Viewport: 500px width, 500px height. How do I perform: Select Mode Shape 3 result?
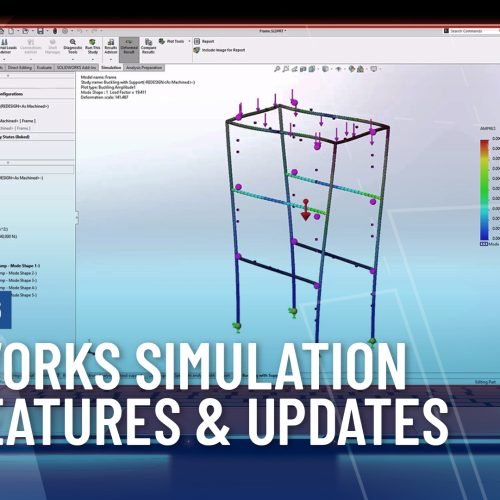18,280
